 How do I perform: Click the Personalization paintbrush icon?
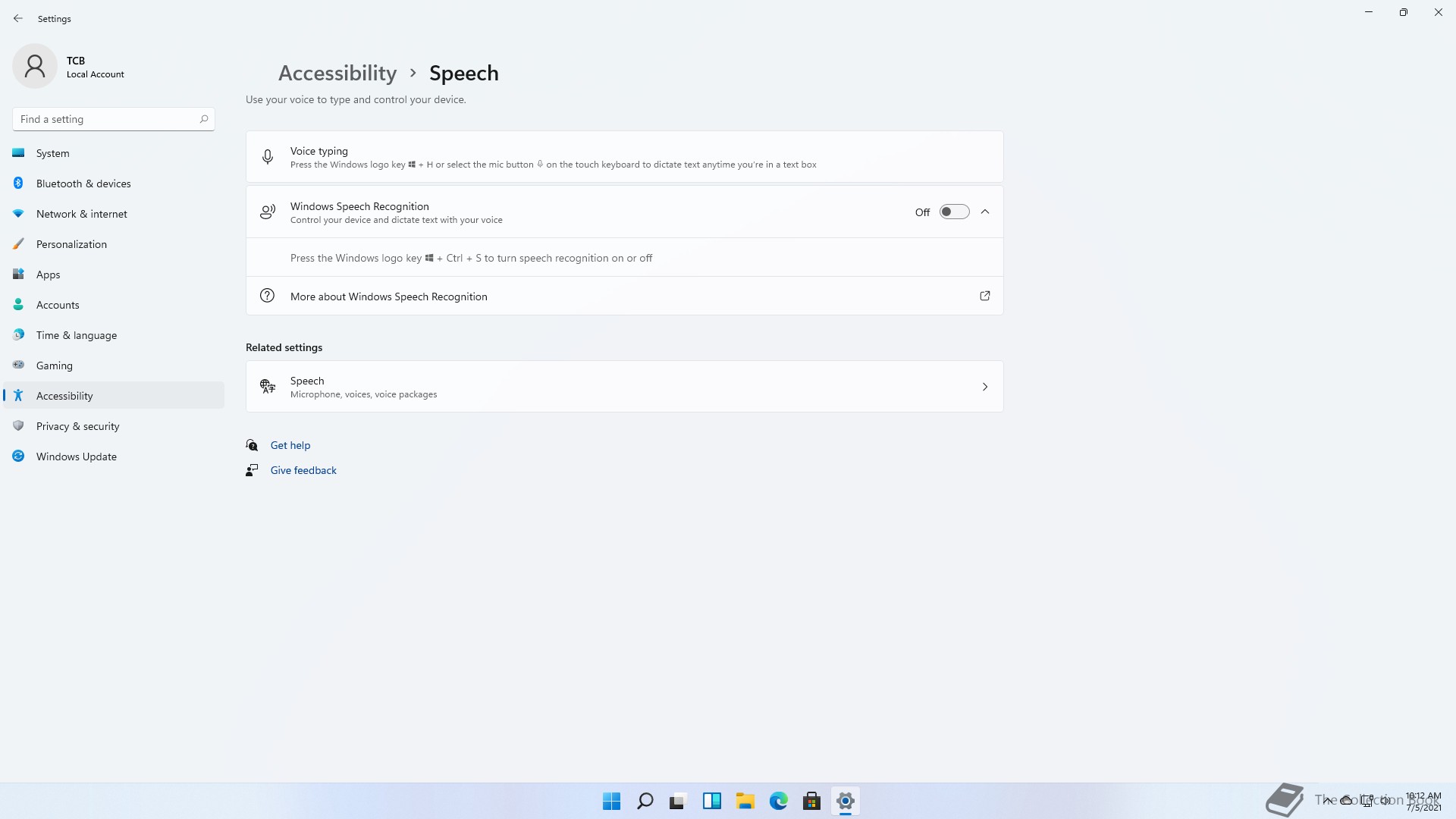pyautogui.click(x=18, y=244)
